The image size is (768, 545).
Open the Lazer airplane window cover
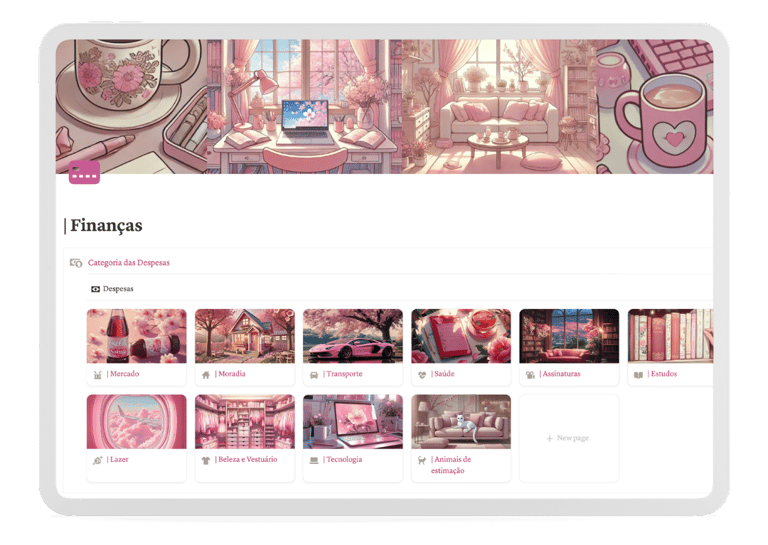tap(137, 422)
